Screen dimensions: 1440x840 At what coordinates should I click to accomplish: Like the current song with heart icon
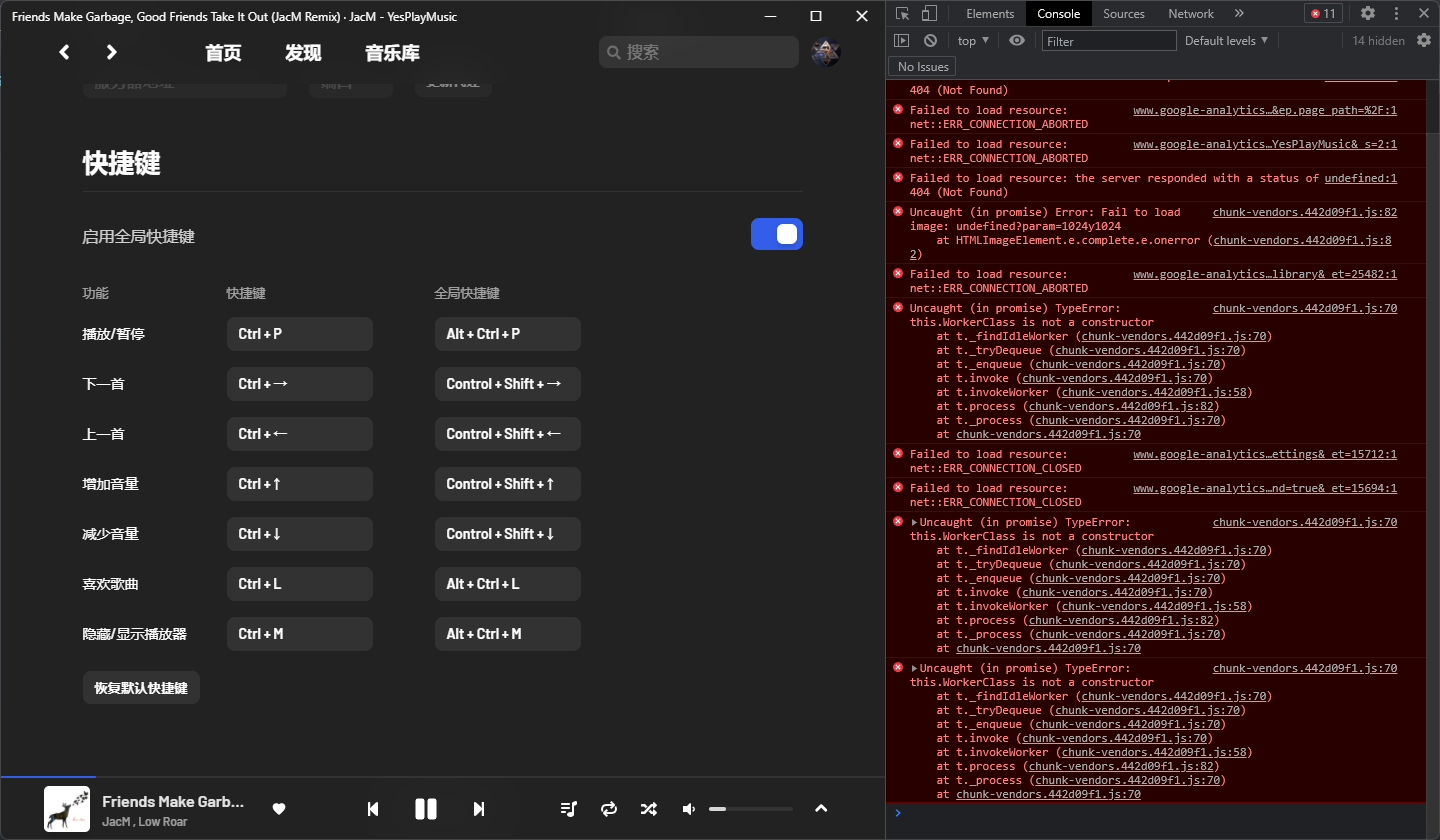point(279,809)
